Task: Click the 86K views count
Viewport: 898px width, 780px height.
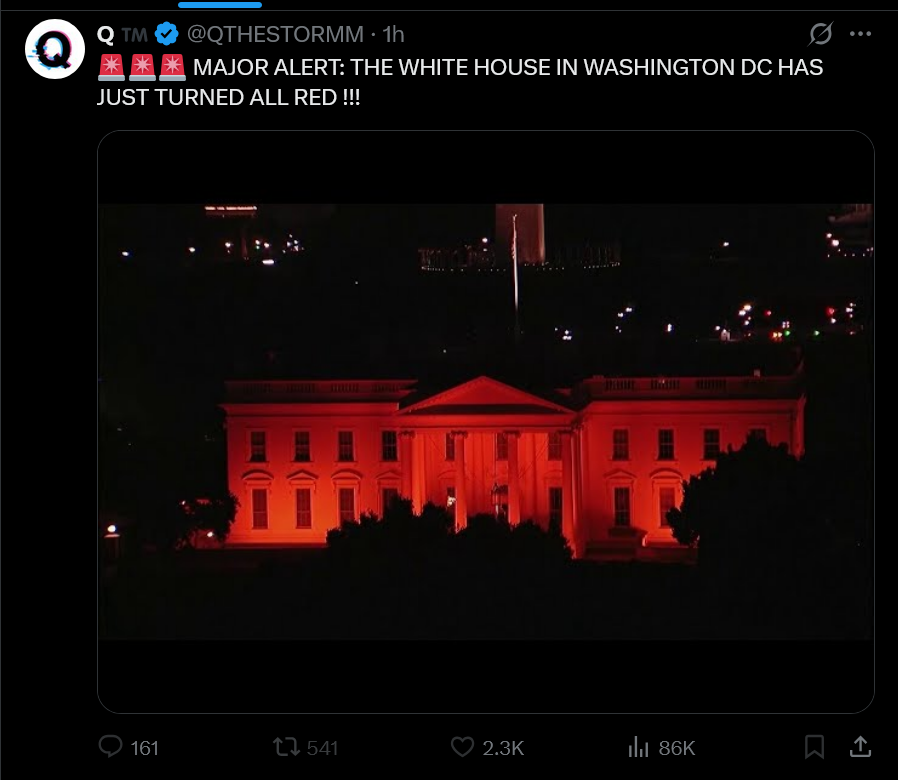Action: click(676, 748)
